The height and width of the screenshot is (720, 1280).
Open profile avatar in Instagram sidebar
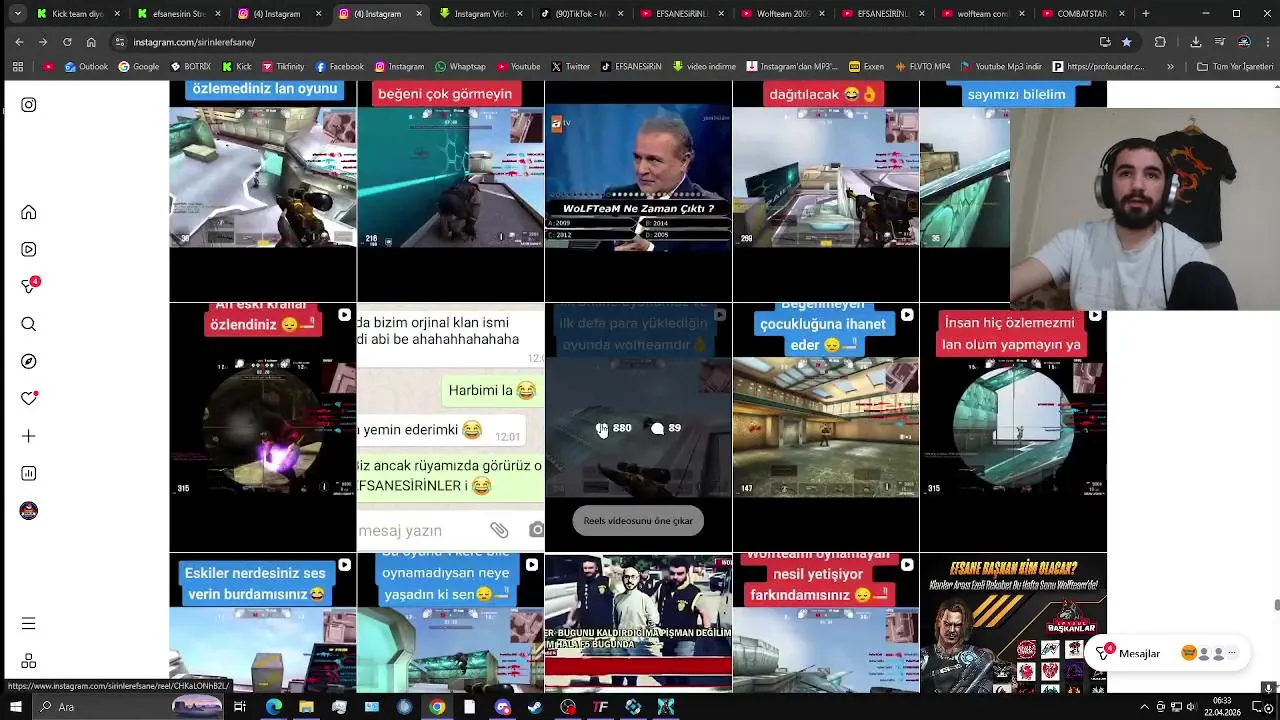click(x=29, y=511)
